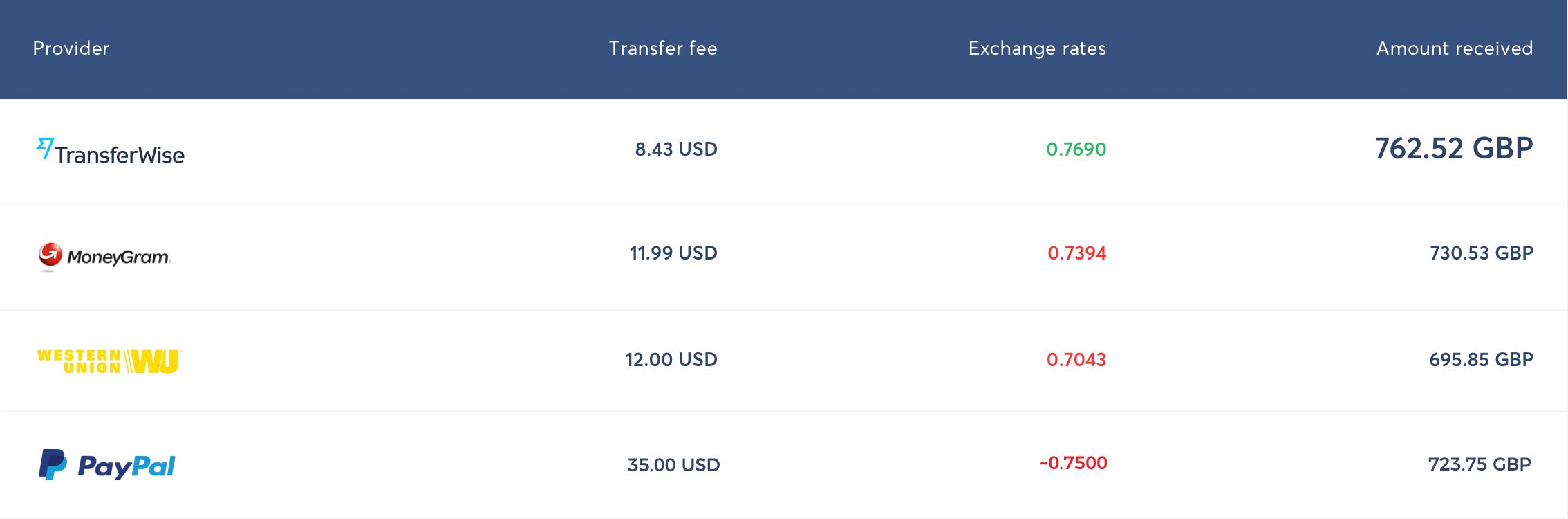The image size is (1568, 519).
Task: Click the red 0.7394 exchange rate
Action: (x=1076, y=253)
